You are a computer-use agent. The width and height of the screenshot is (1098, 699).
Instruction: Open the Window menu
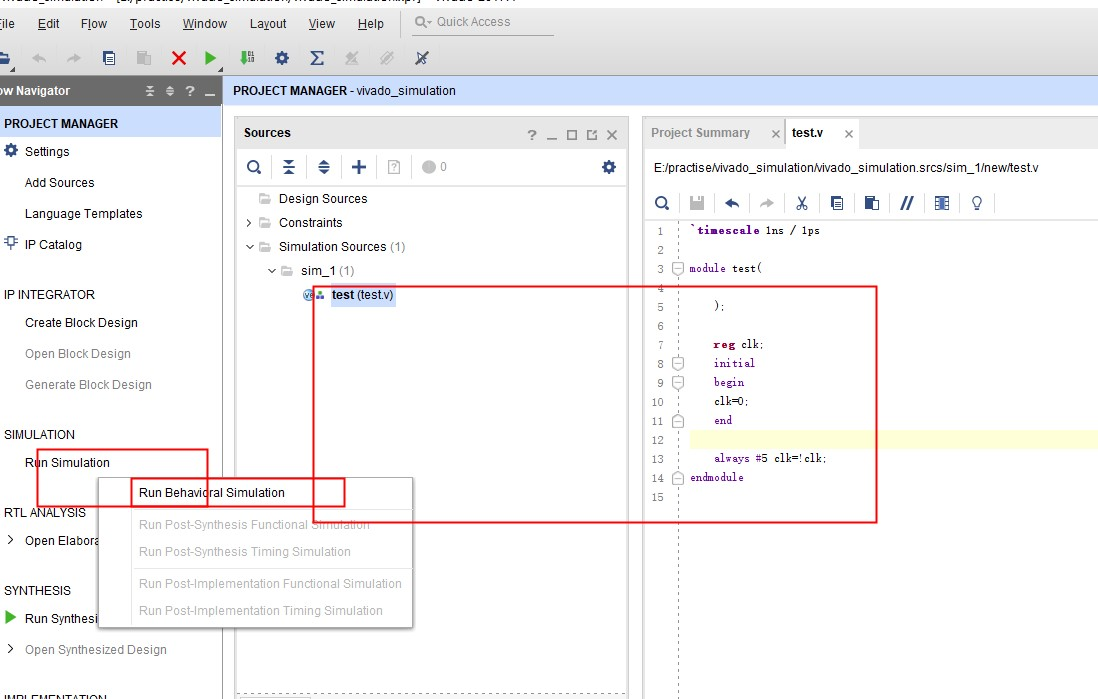204,24
